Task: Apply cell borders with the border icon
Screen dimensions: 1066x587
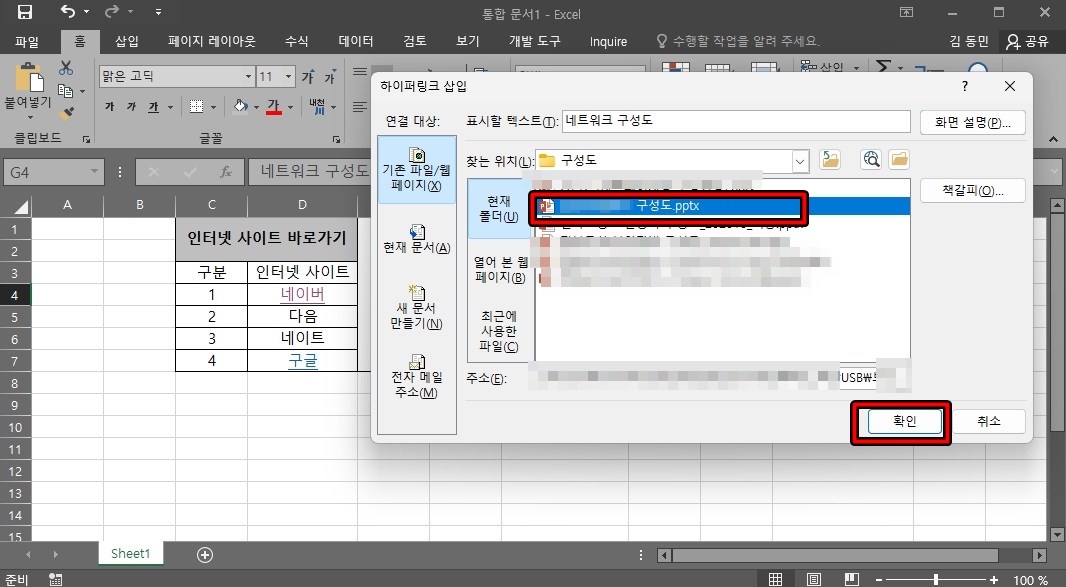Action: 196,106
